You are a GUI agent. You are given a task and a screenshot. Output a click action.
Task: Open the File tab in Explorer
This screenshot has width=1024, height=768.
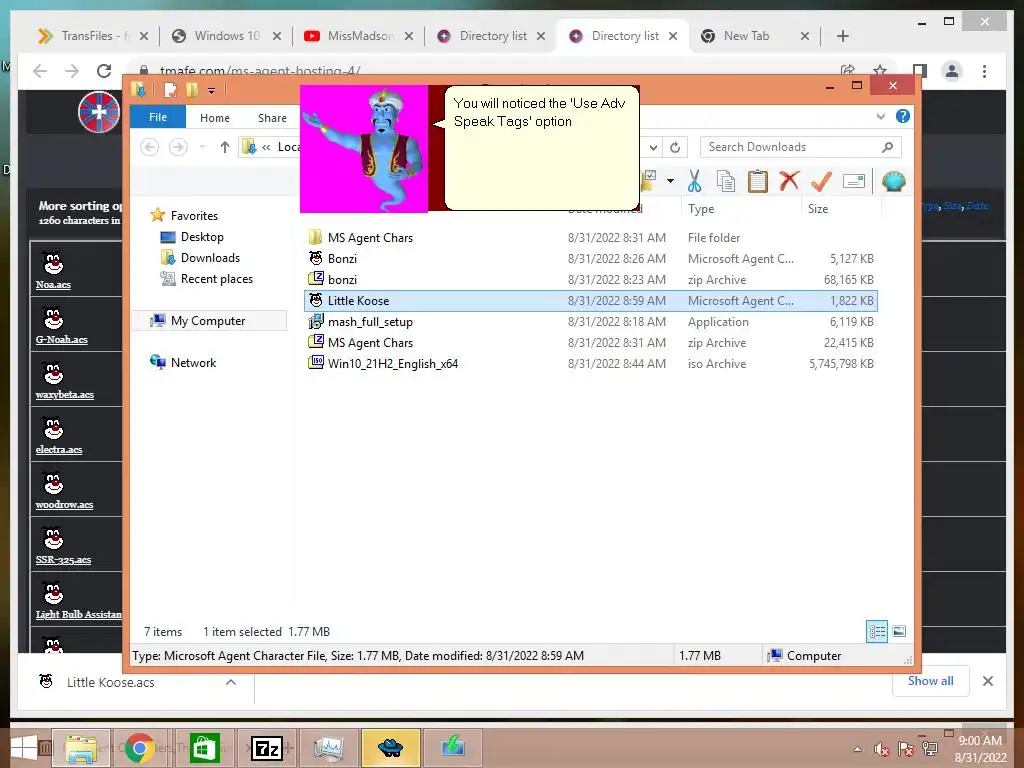tap(157, 118)
